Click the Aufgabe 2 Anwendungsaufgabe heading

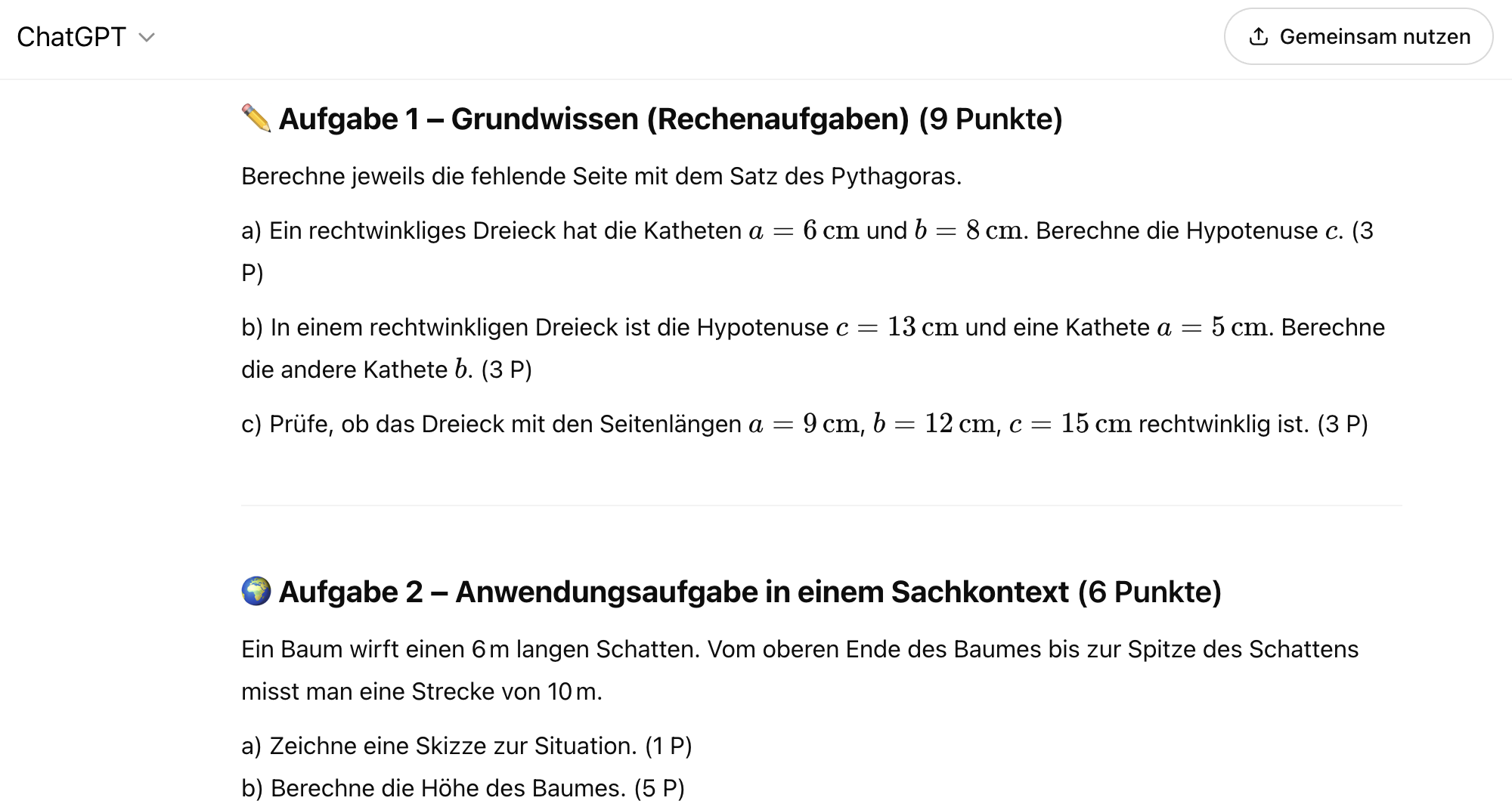point(750,592)
